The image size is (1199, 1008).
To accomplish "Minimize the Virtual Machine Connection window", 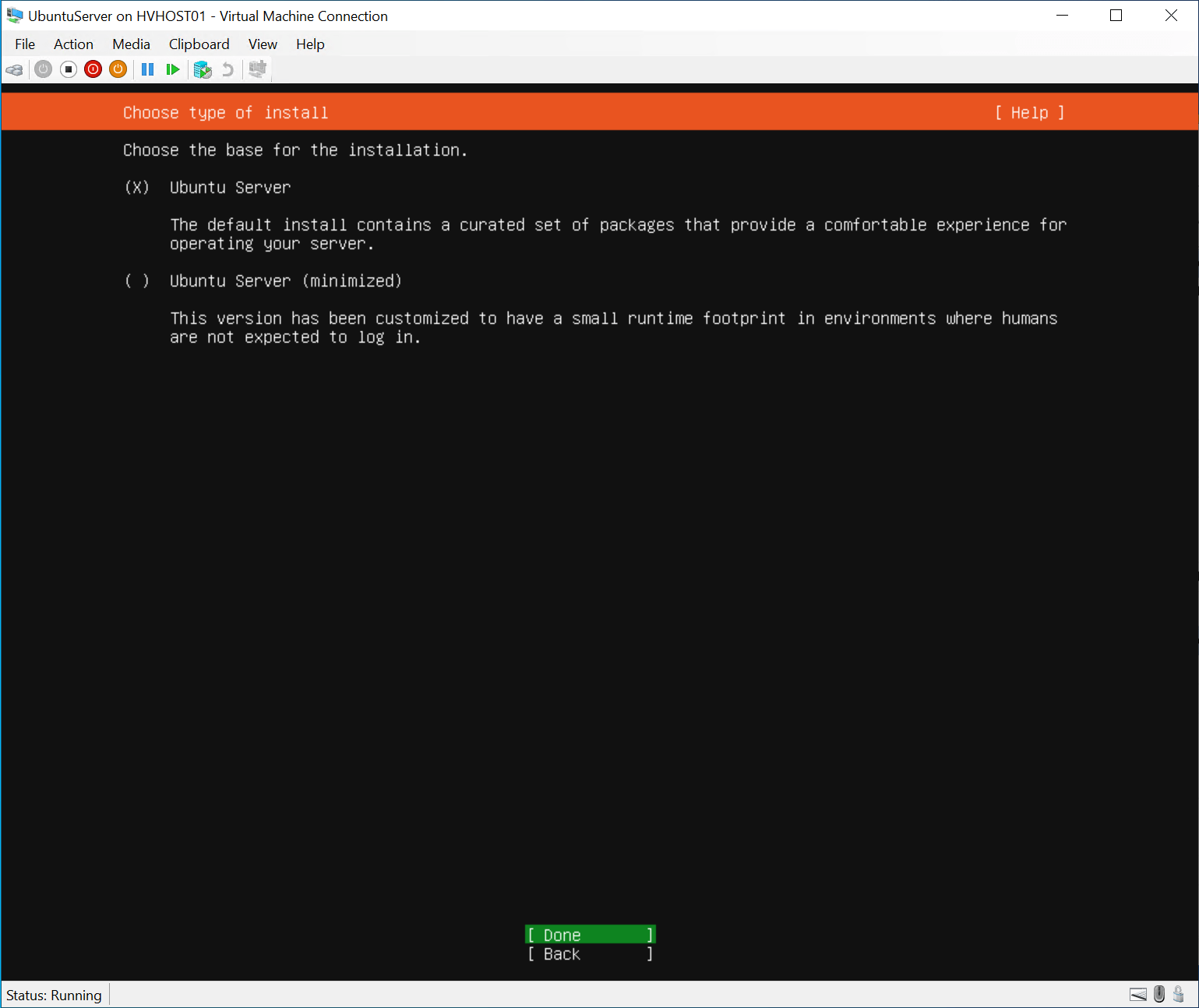I will tap(1062, 16).
